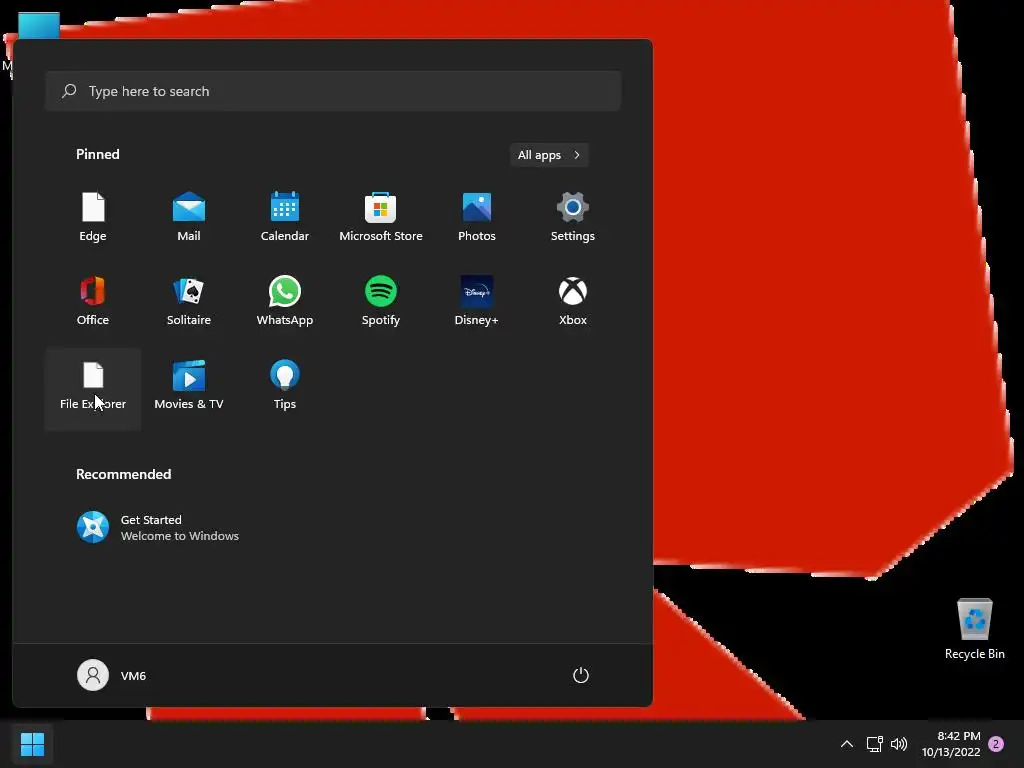Click the Recommended section heading
The height and width of the screenshot is (768, 1024).
(123, 474)
